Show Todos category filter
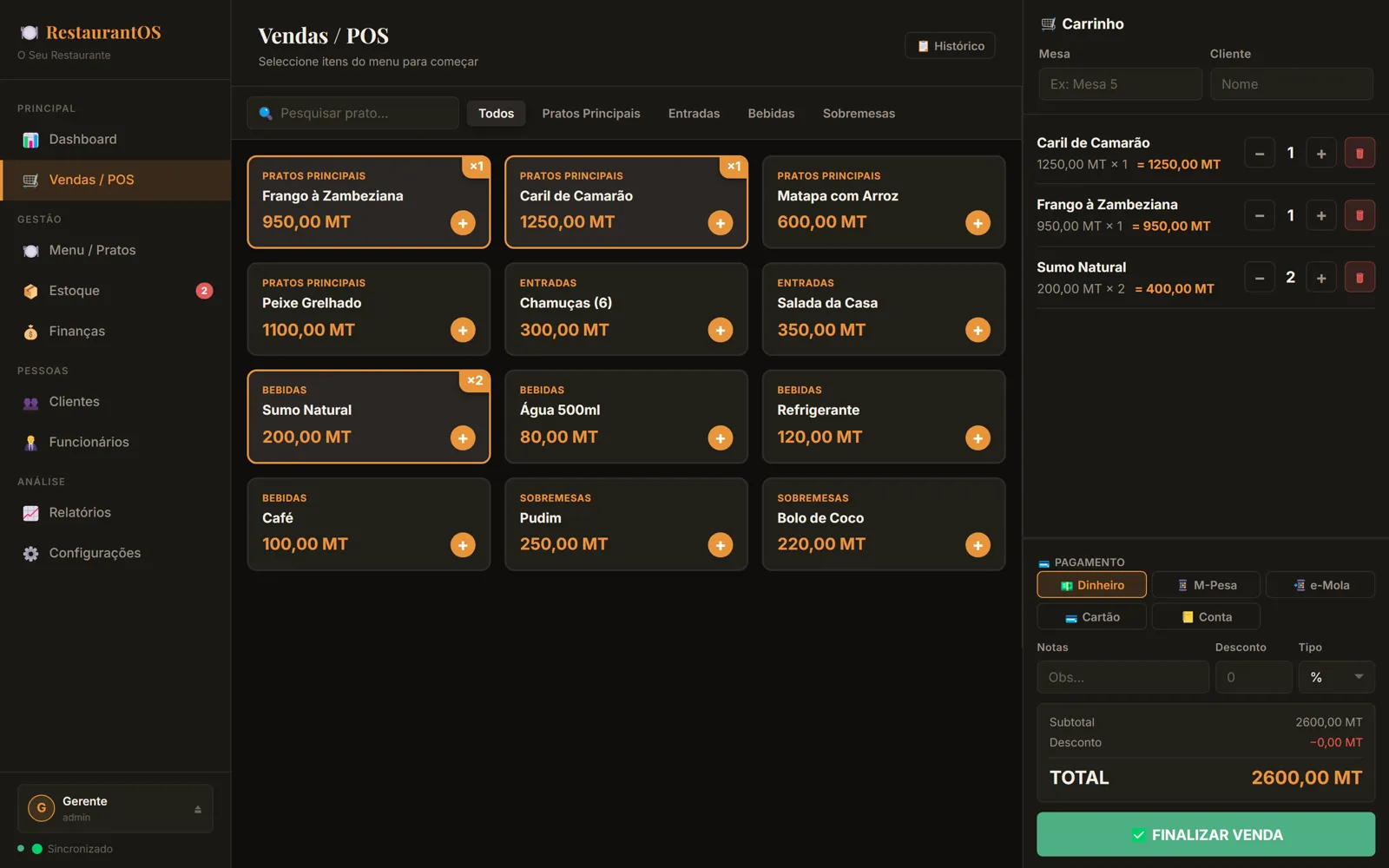This screenshot has height=868, width=1389. tap(496, 114)
